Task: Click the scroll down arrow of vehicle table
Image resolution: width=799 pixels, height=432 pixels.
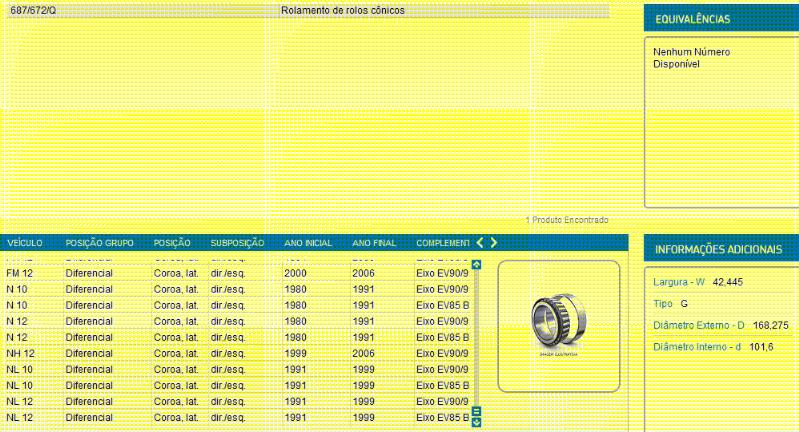Action: click(x=477, y=422)
